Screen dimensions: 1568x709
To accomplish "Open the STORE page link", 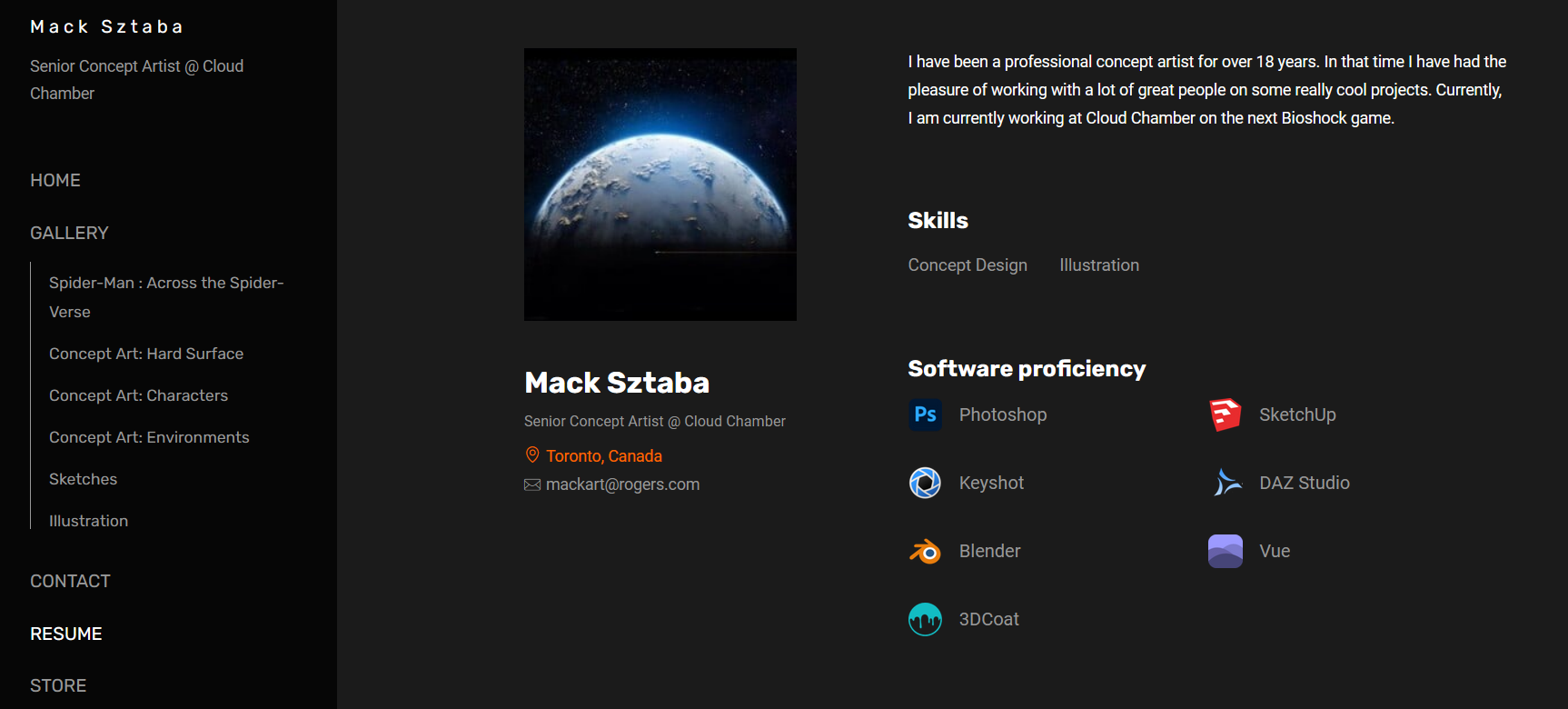I will point(58,685).
